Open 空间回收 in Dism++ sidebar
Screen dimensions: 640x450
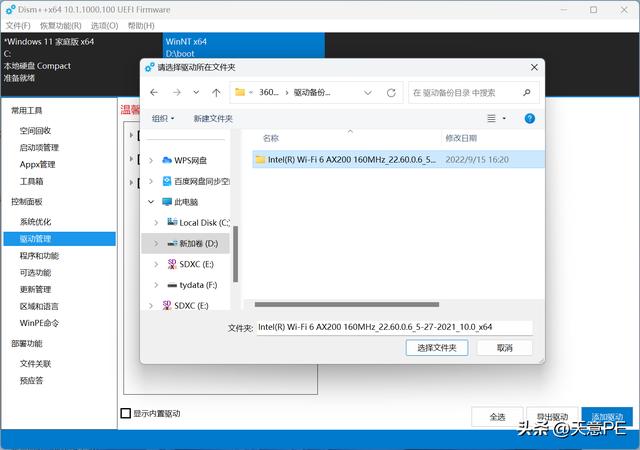[36, 131]
